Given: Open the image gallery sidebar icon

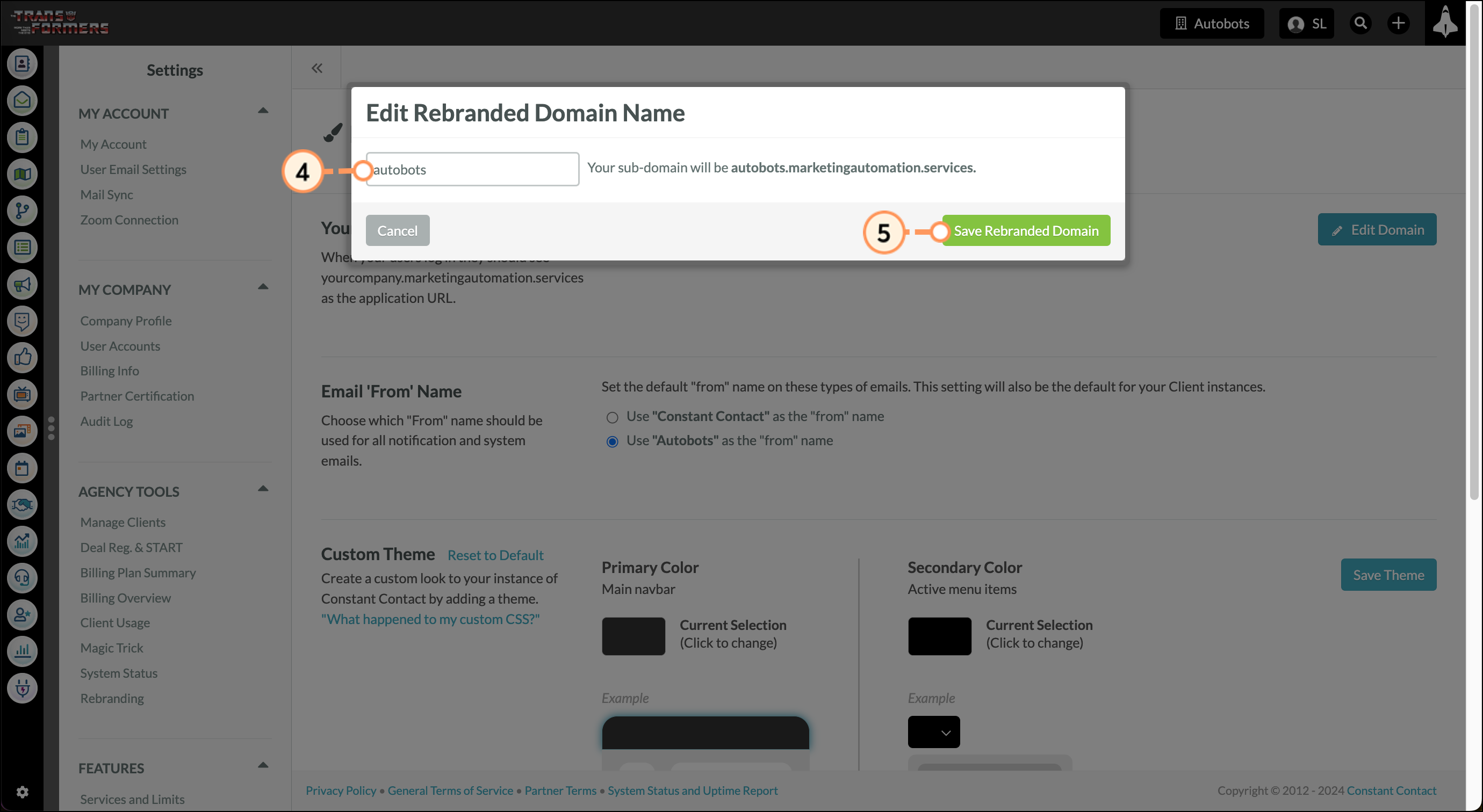Looking at the screenshot, I should pyautogui.click(x=22, y=431).
